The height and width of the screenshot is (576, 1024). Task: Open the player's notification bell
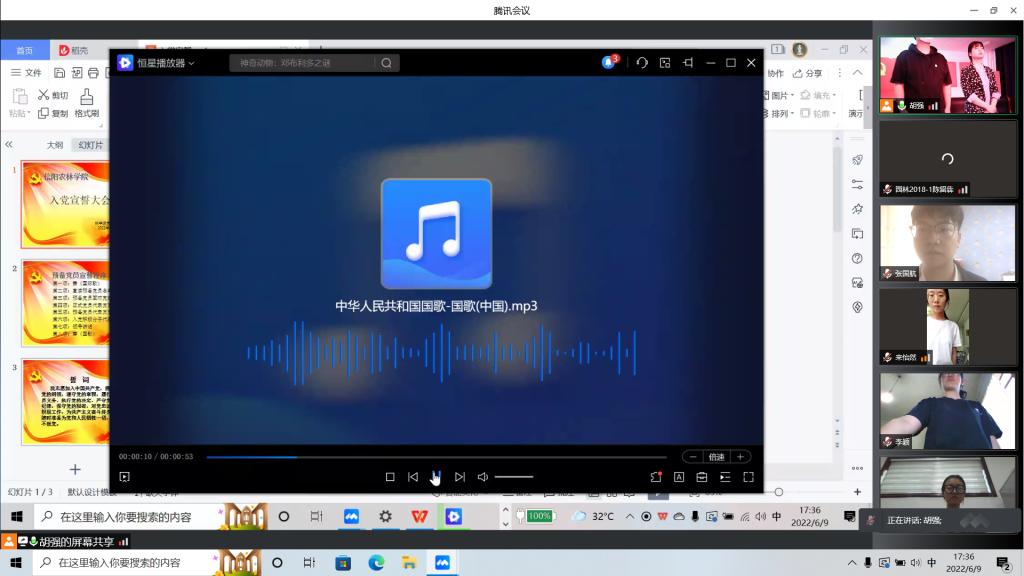608,63
